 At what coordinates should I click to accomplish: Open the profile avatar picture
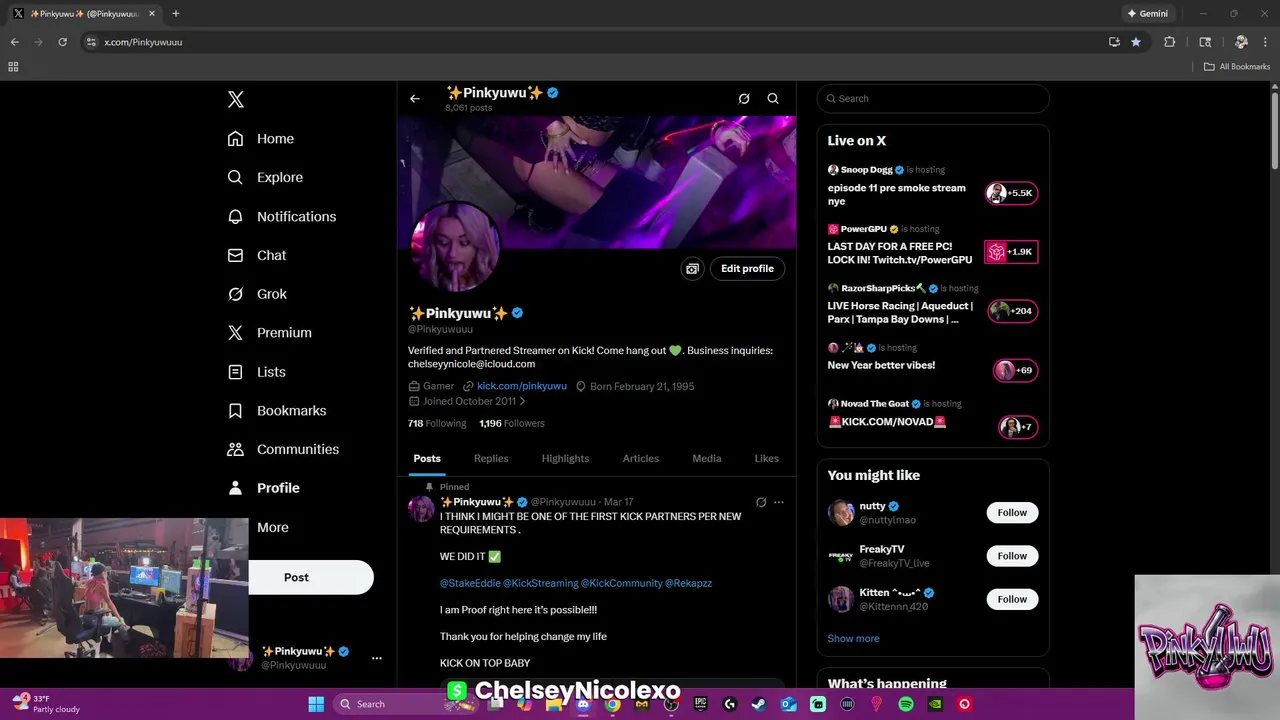454,247
